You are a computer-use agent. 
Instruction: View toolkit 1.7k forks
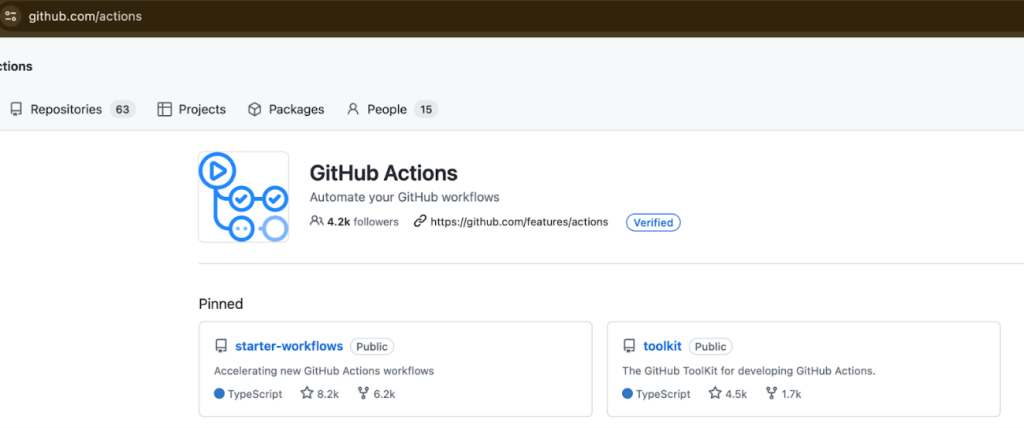pos(783,394)
